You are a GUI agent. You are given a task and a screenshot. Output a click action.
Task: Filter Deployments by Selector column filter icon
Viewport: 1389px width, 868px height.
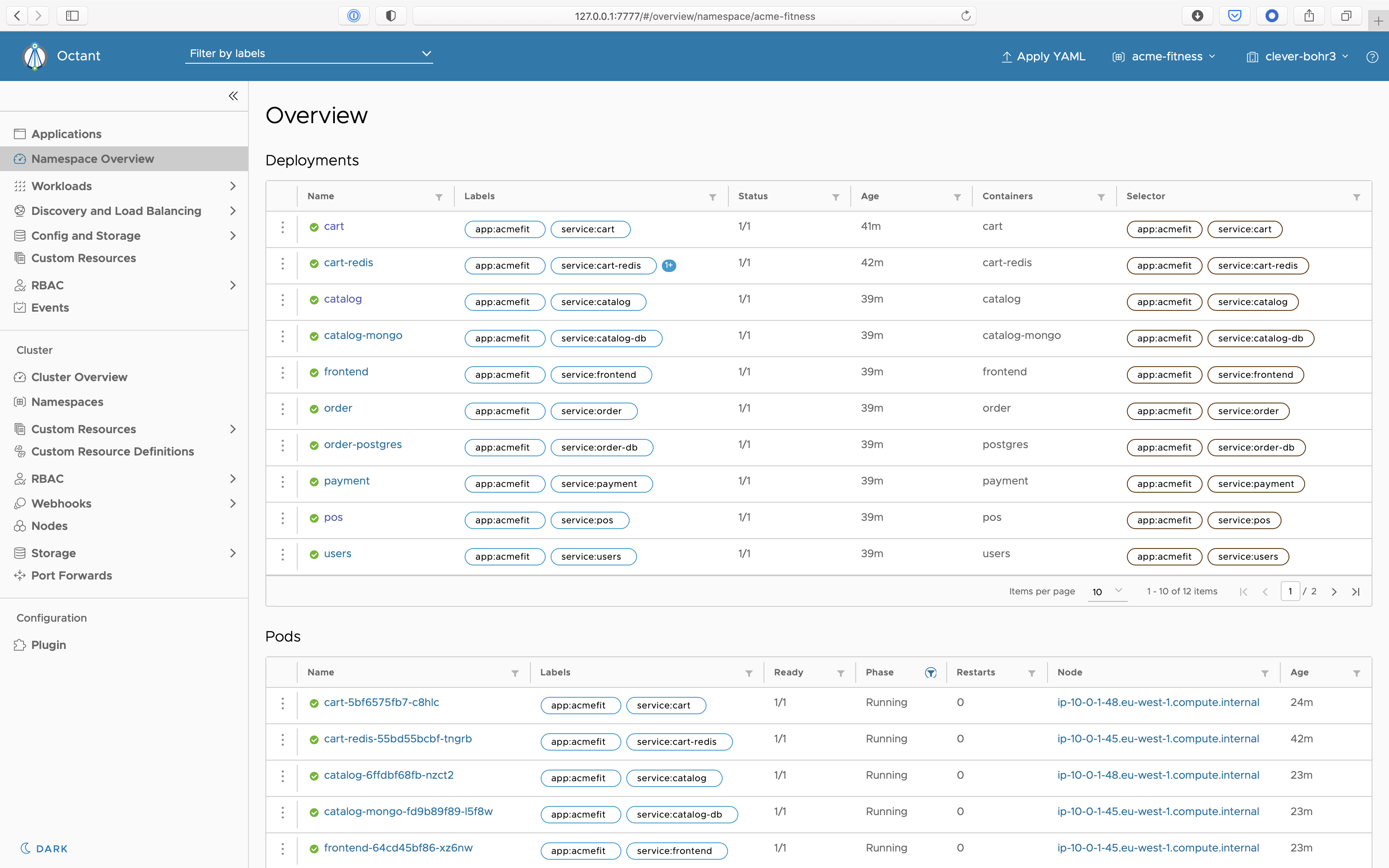point(1356,197)
